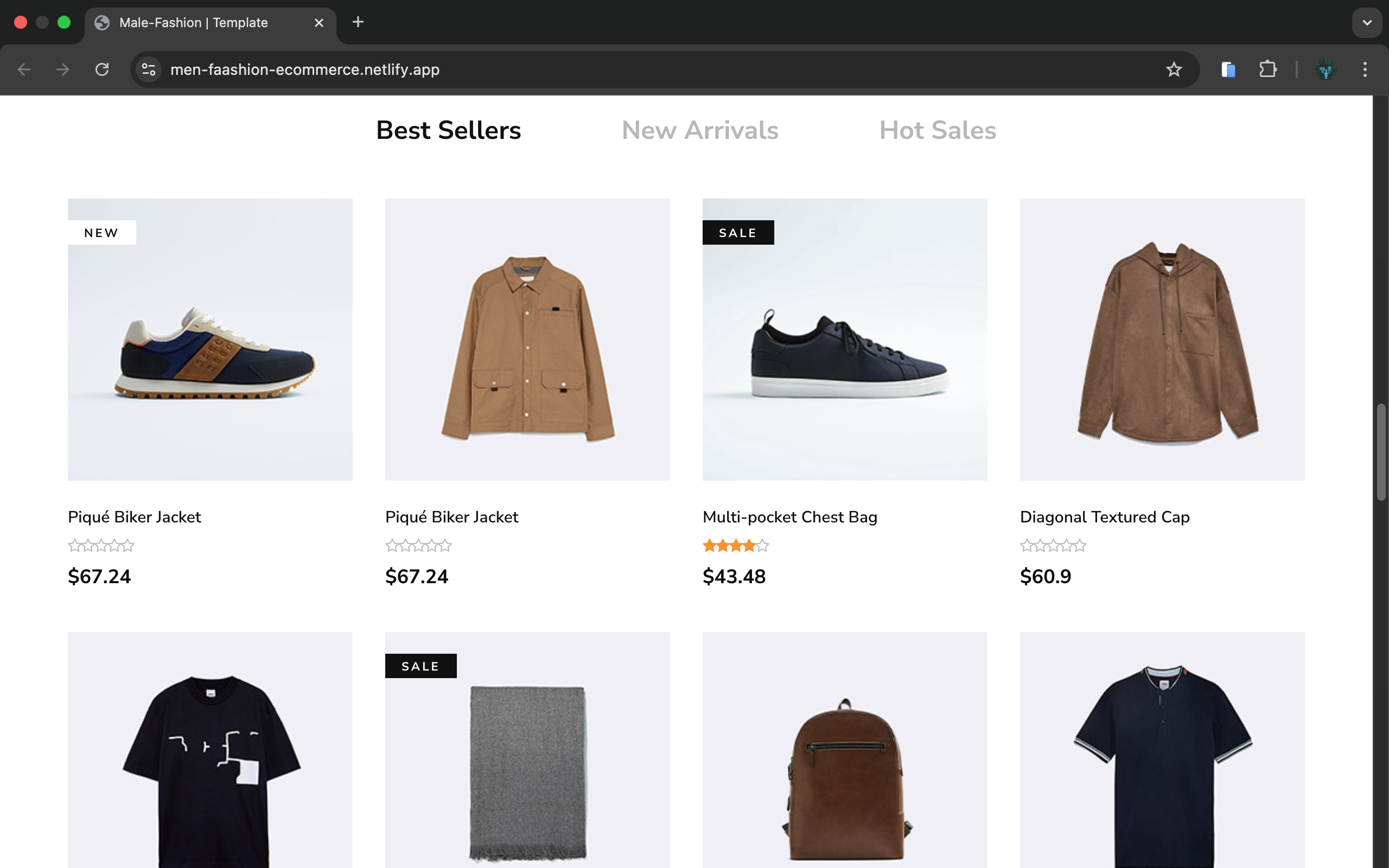1389x868 pixels.
Task: Click the empty star rating below the tan jacket's title
Action: point(418,545)
